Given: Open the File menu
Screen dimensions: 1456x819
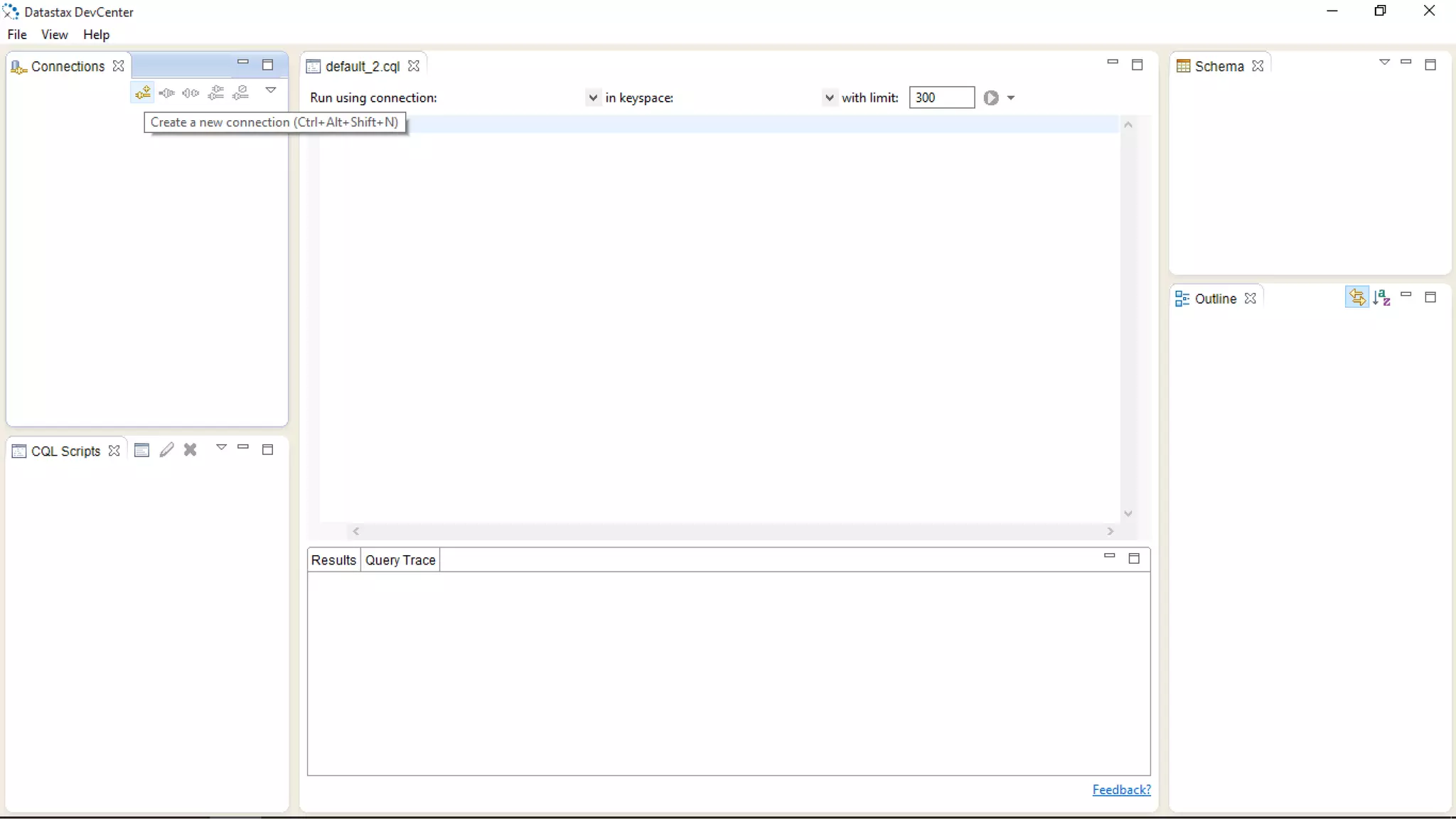Looking at the screenshot, I should click(x=17, y=35).
